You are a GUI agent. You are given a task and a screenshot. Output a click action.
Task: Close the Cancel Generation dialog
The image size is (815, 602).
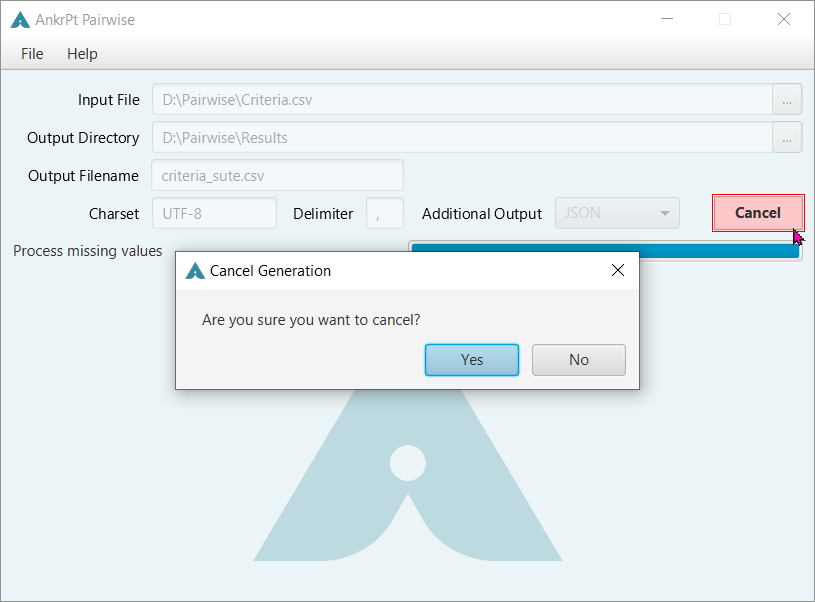pyautogui.click(x=618, y=270)
